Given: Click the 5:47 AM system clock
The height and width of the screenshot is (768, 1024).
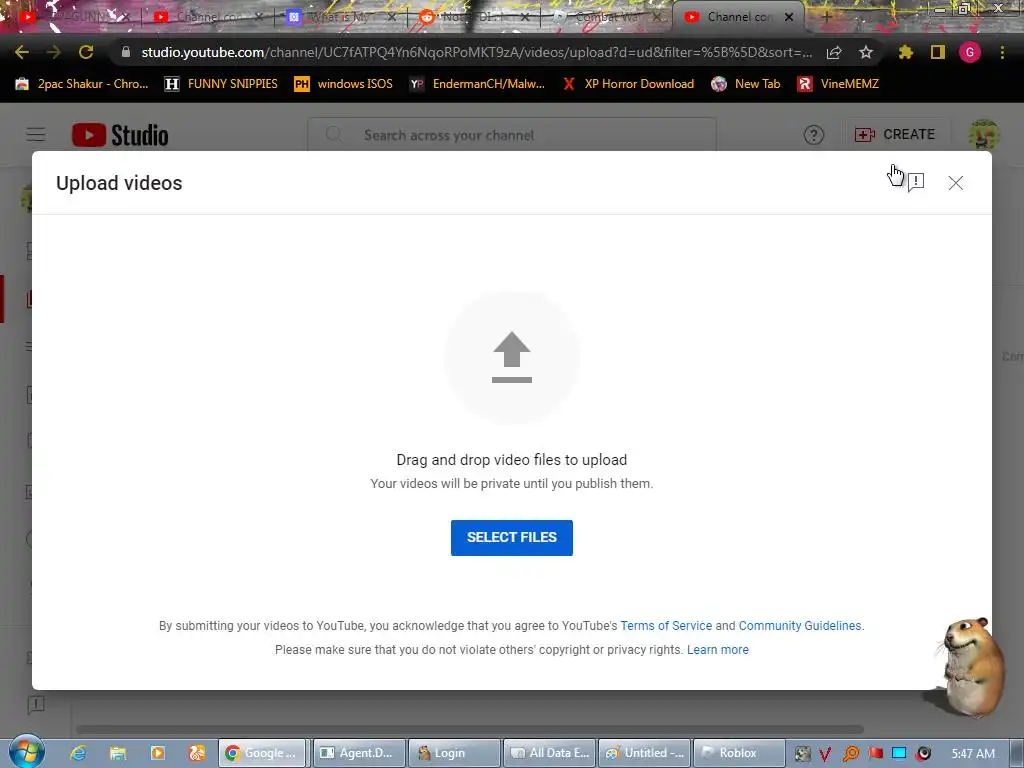Looking at the screenshot, I should click(973, 754).
